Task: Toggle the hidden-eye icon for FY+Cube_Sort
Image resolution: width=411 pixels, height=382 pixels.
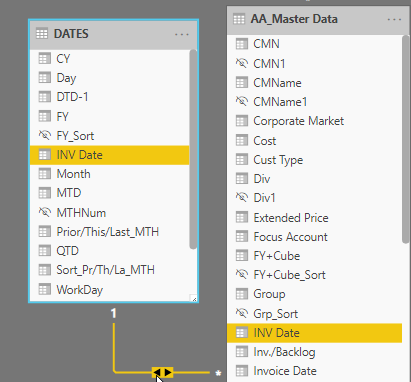Action: [x=242, y=274]
